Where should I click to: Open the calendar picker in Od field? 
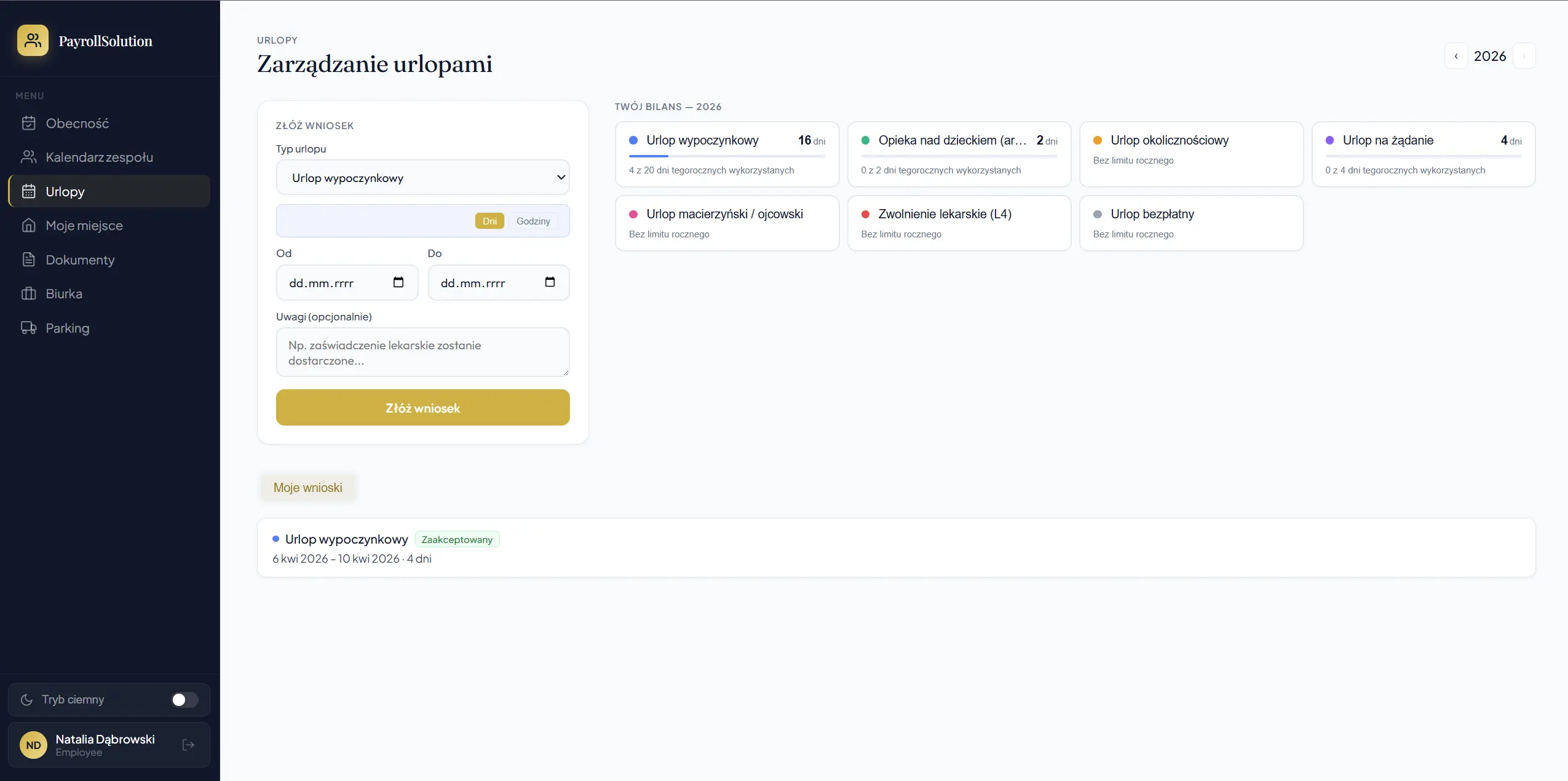pyautogui.click(x=398, y=282)
